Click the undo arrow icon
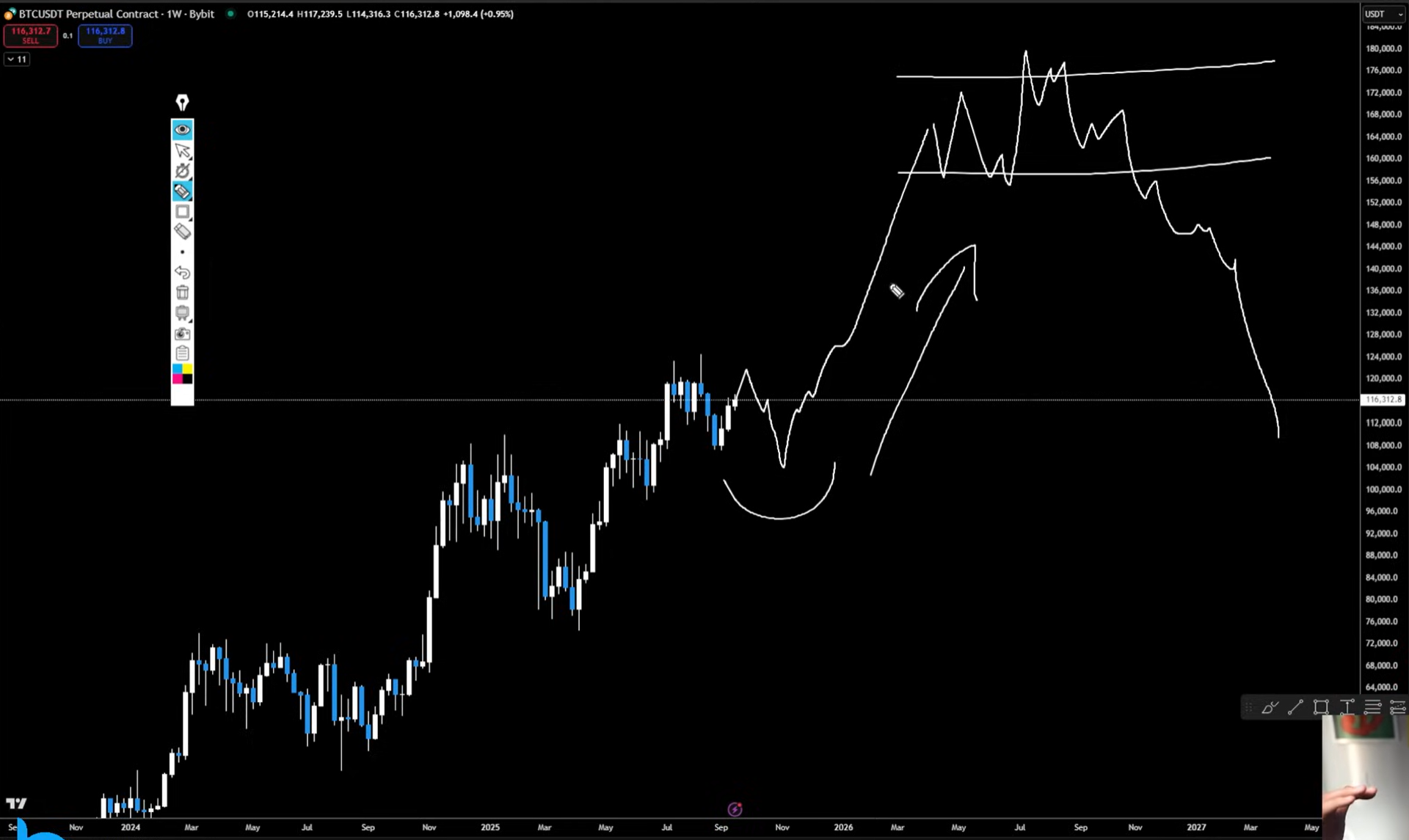Viewport: 1409px width, 840px height. coord(182,273)
